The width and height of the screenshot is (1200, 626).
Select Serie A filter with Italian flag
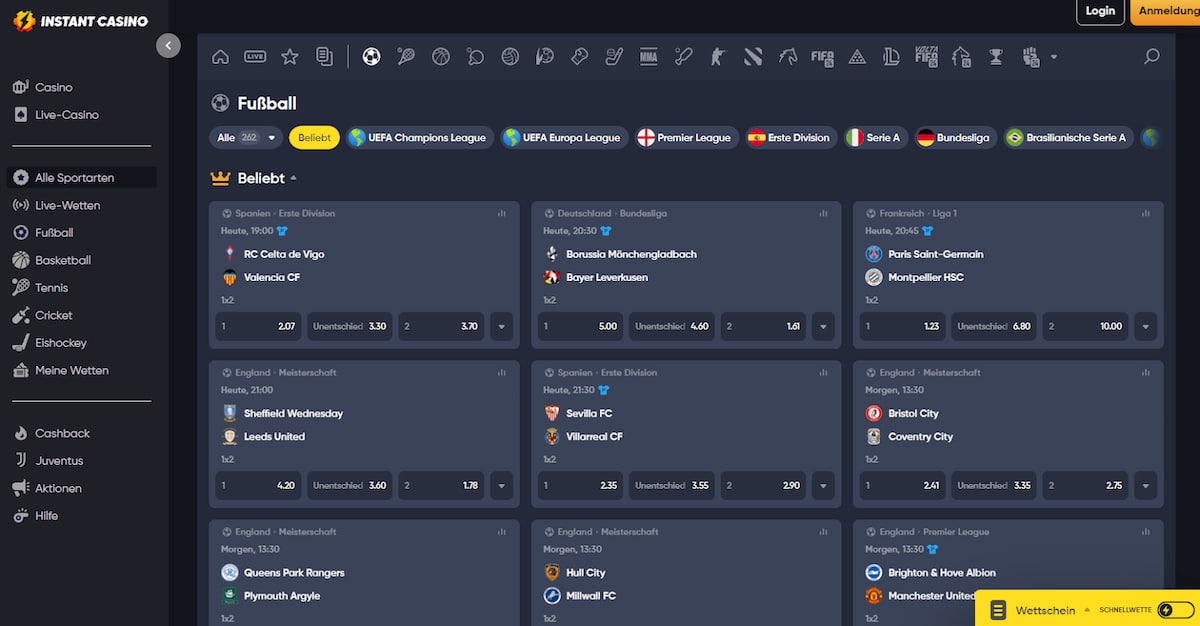[x=875, y=138]
